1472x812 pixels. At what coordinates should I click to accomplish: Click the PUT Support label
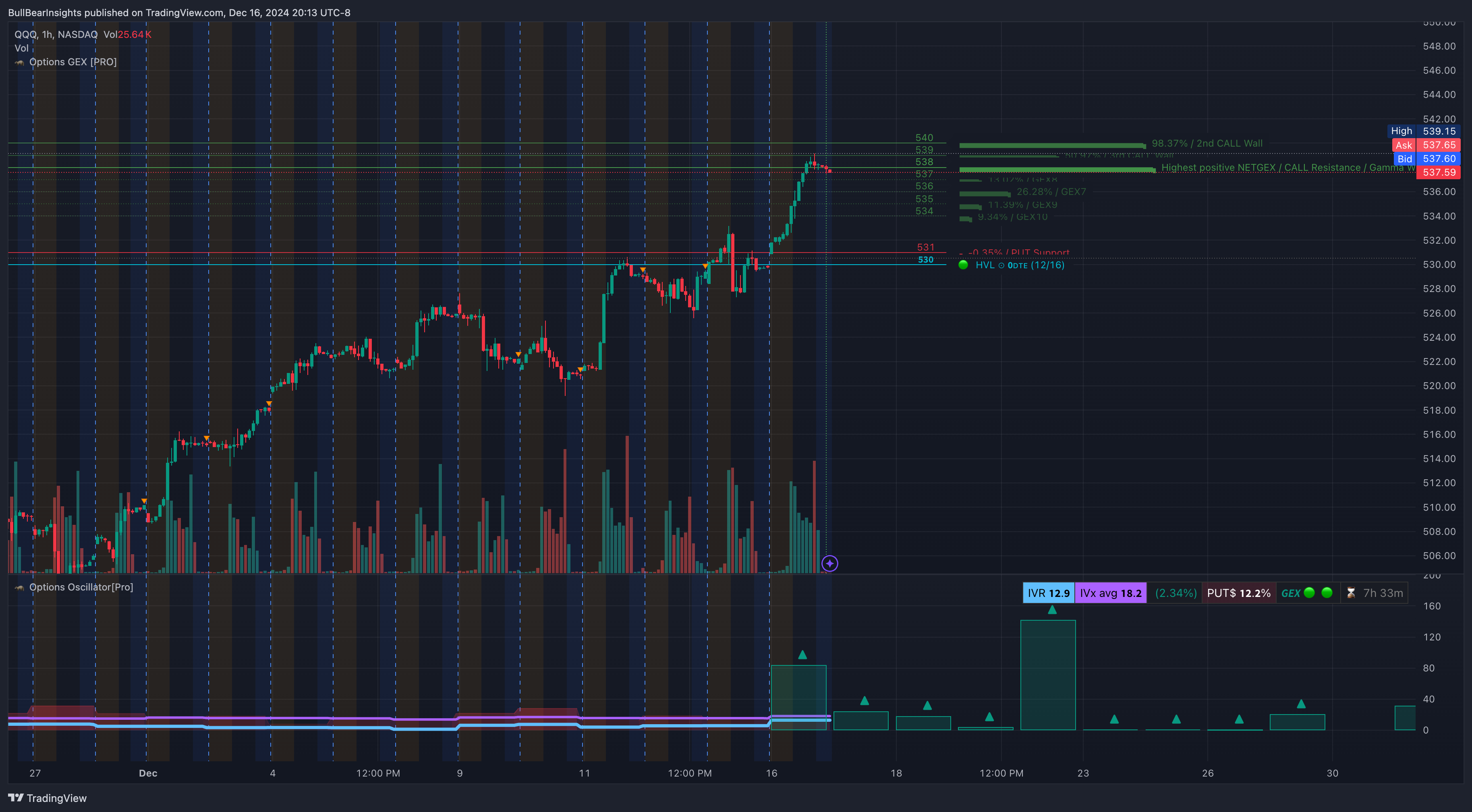pos(1018,252)
